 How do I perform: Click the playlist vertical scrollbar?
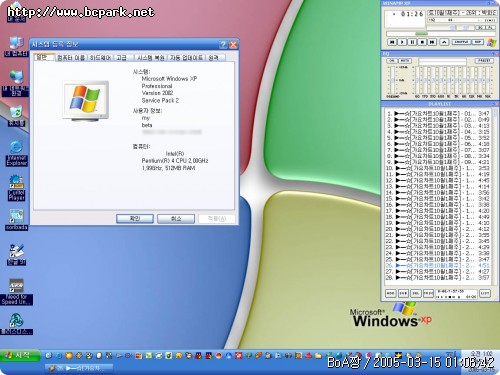click(494, 196)
